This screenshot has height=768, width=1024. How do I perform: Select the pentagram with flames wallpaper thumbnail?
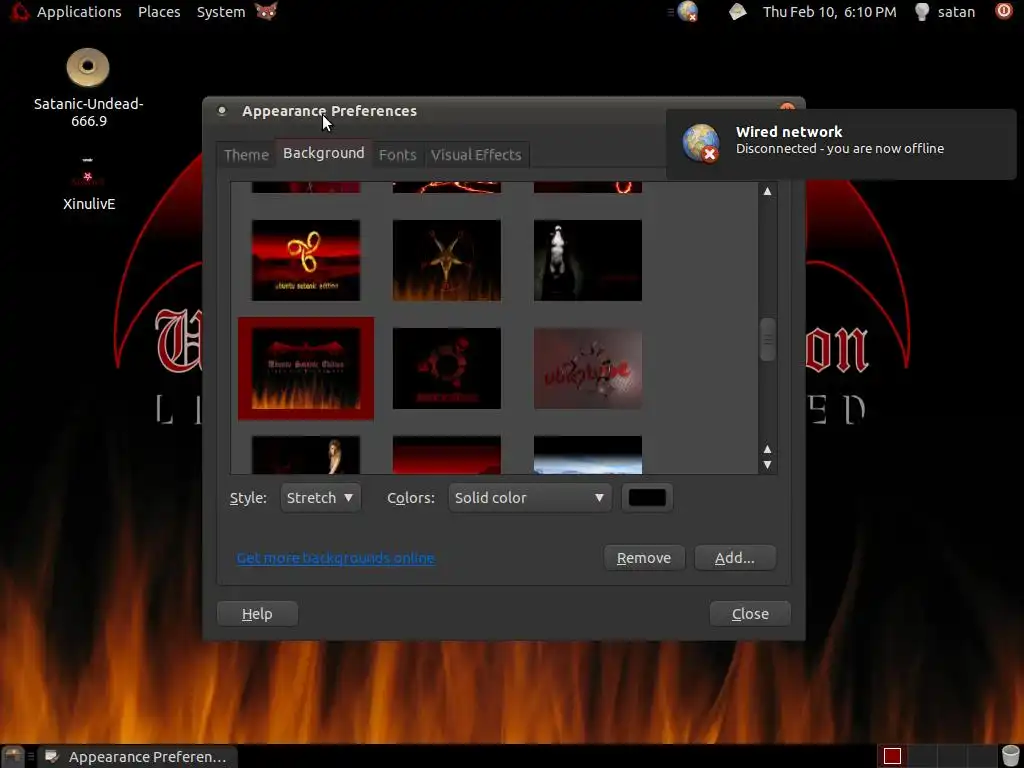(447, 261)
